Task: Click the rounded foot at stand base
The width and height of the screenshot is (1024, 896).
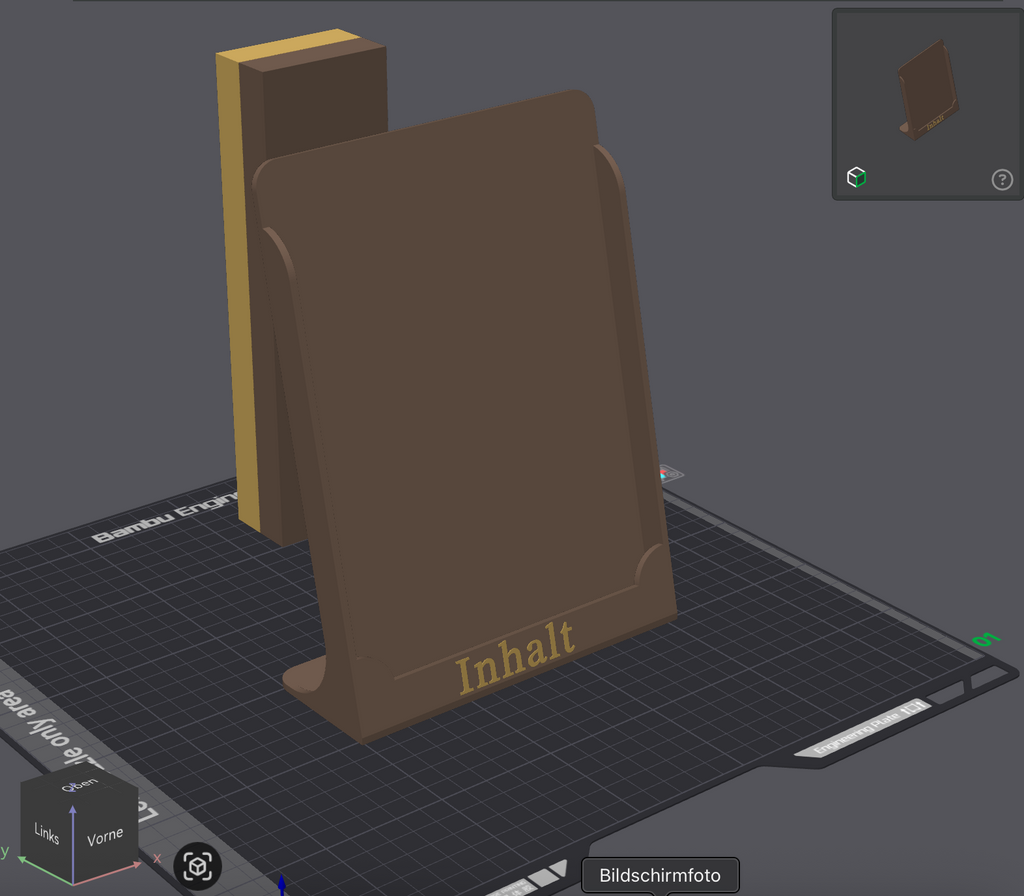Action: [x=305, y=676]
